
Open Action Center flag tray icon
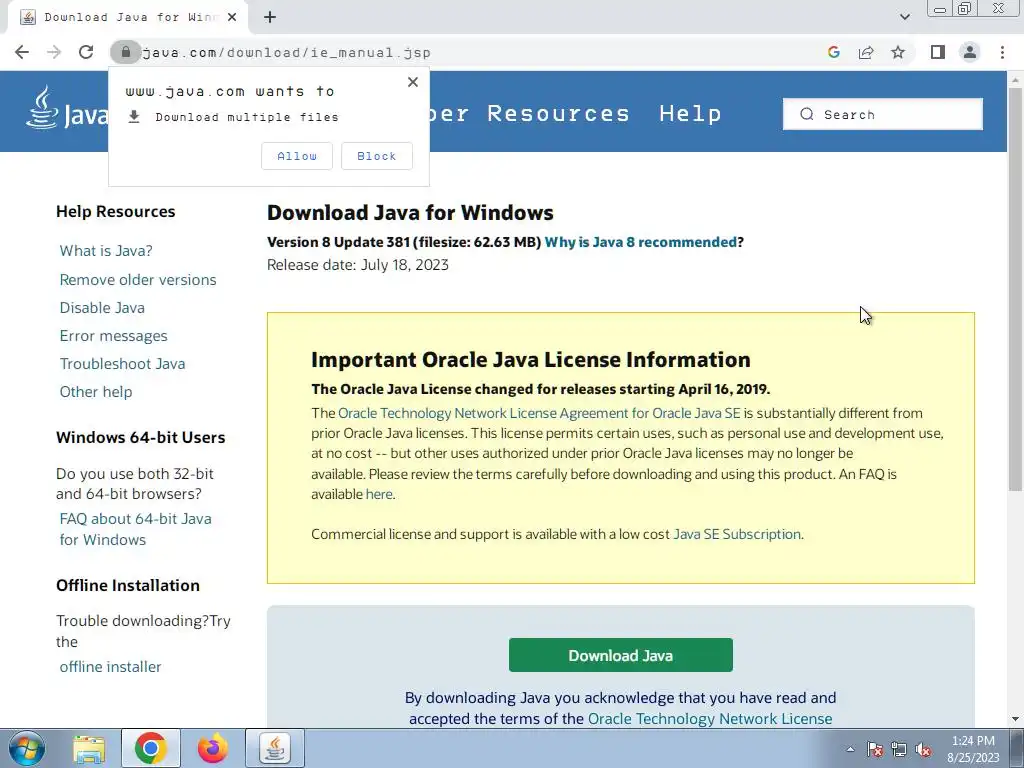tap(875, 750)
